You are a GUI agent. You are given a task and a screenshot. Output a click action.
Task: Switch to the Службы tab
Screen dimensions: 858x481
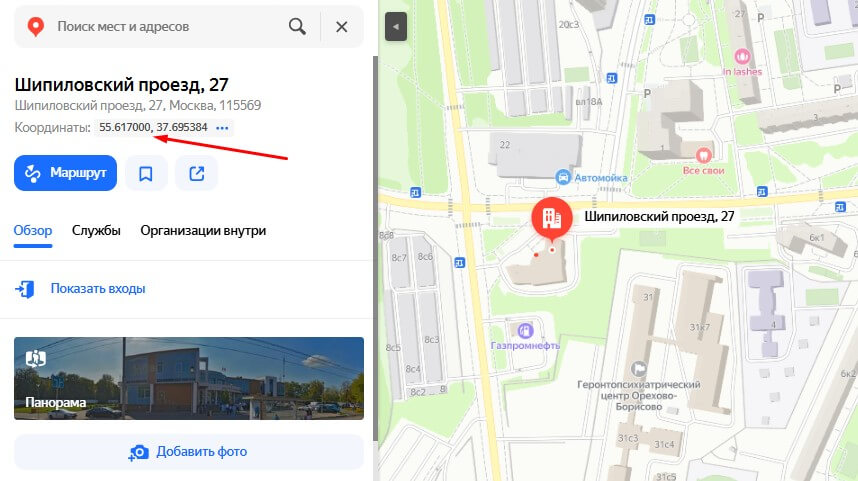coord(96,230)
